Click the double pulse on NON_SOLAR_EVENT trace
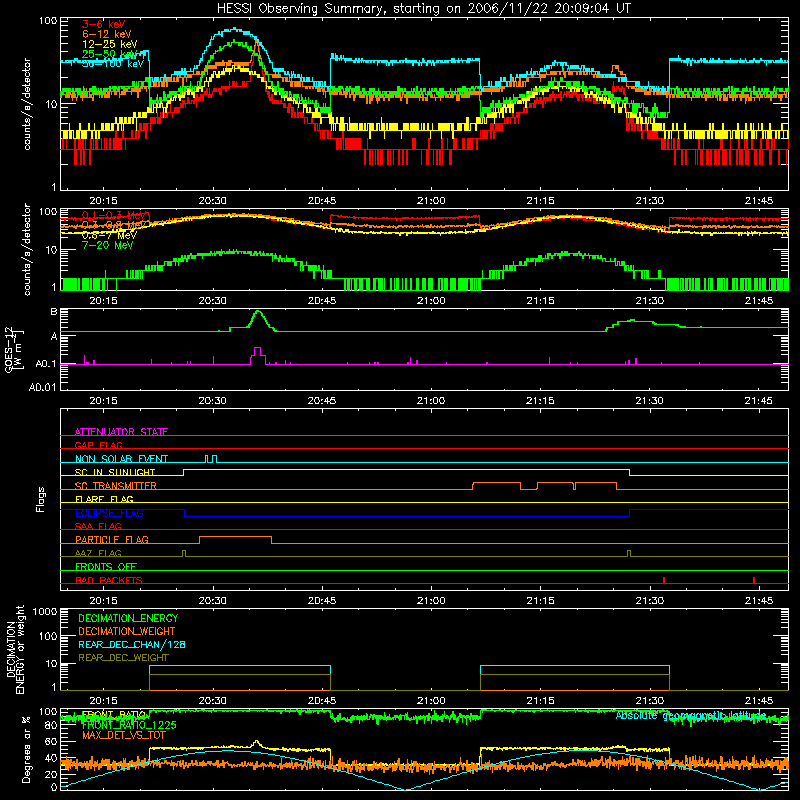The width and height of the screenshot is (800, 800). [x=211, y=459]
